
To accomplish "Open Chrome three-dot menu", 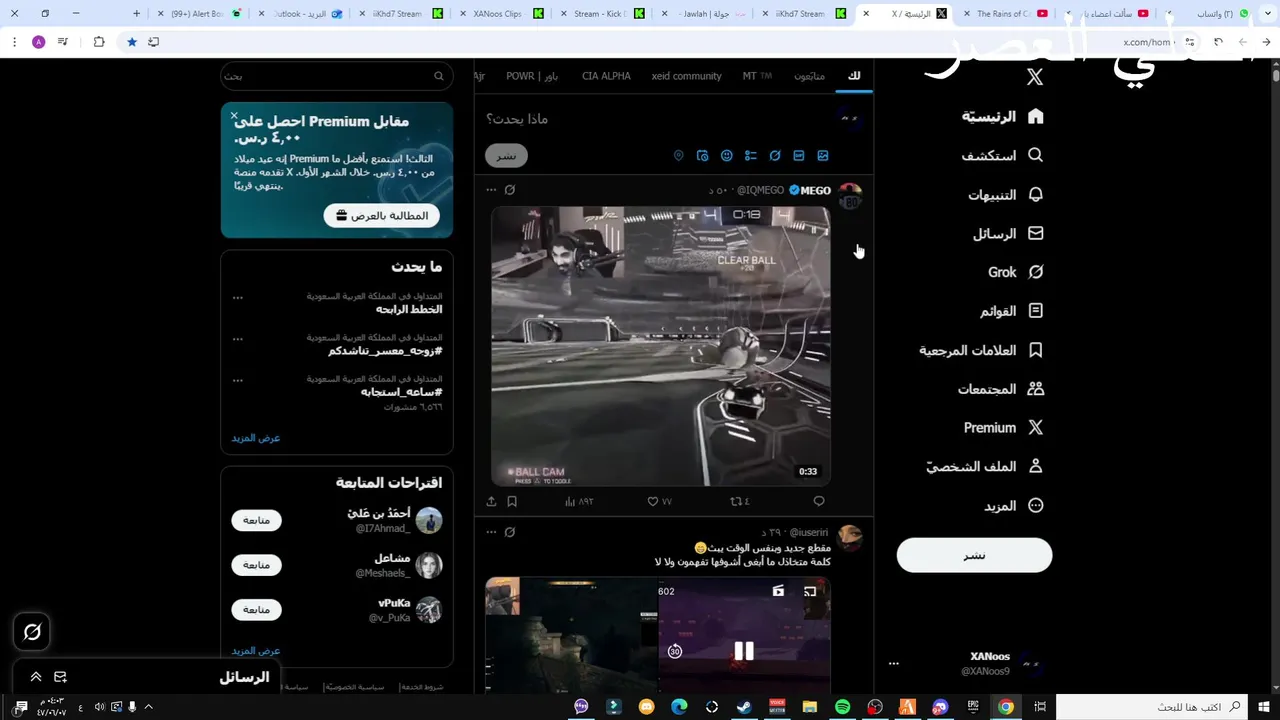I will click(14, 42).
